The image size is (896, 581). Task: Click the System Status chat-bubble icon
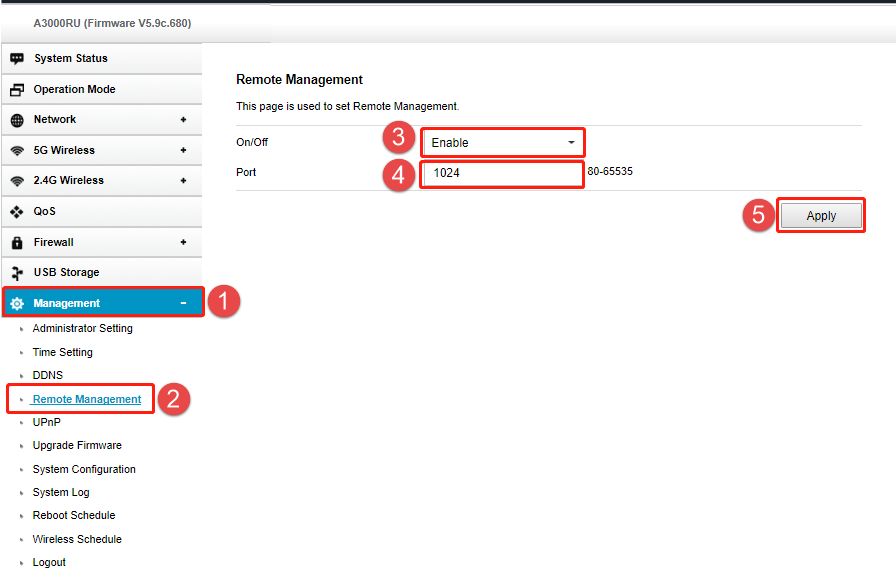click(x=17, y=59)
